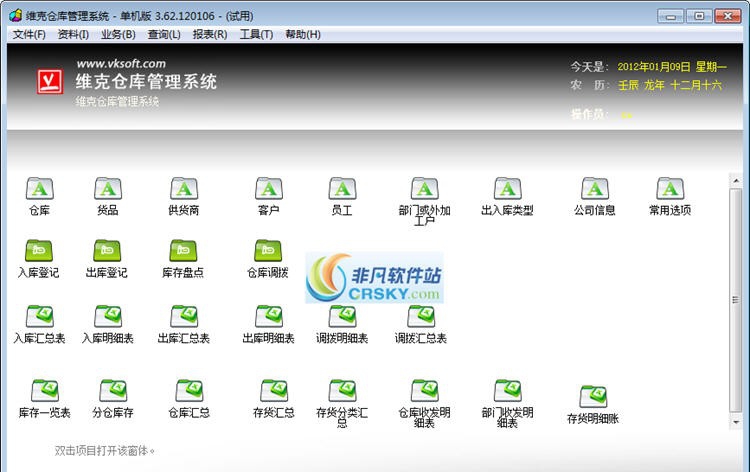Close the 维克仓库管理系统 window

pos(728,16)
